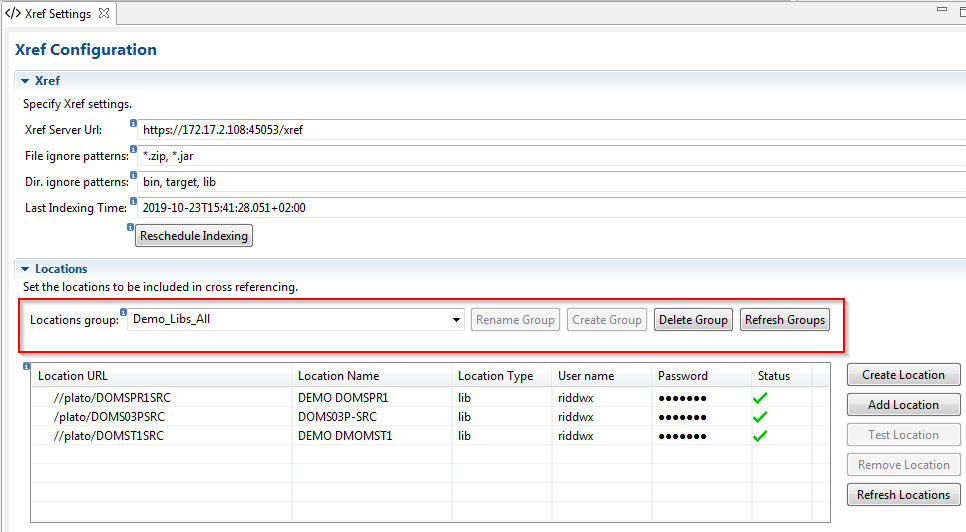Image resolution: width=966 pixels, height=532 pixels.
Task: Click Refresh Groups button
Action: (785, 320)
